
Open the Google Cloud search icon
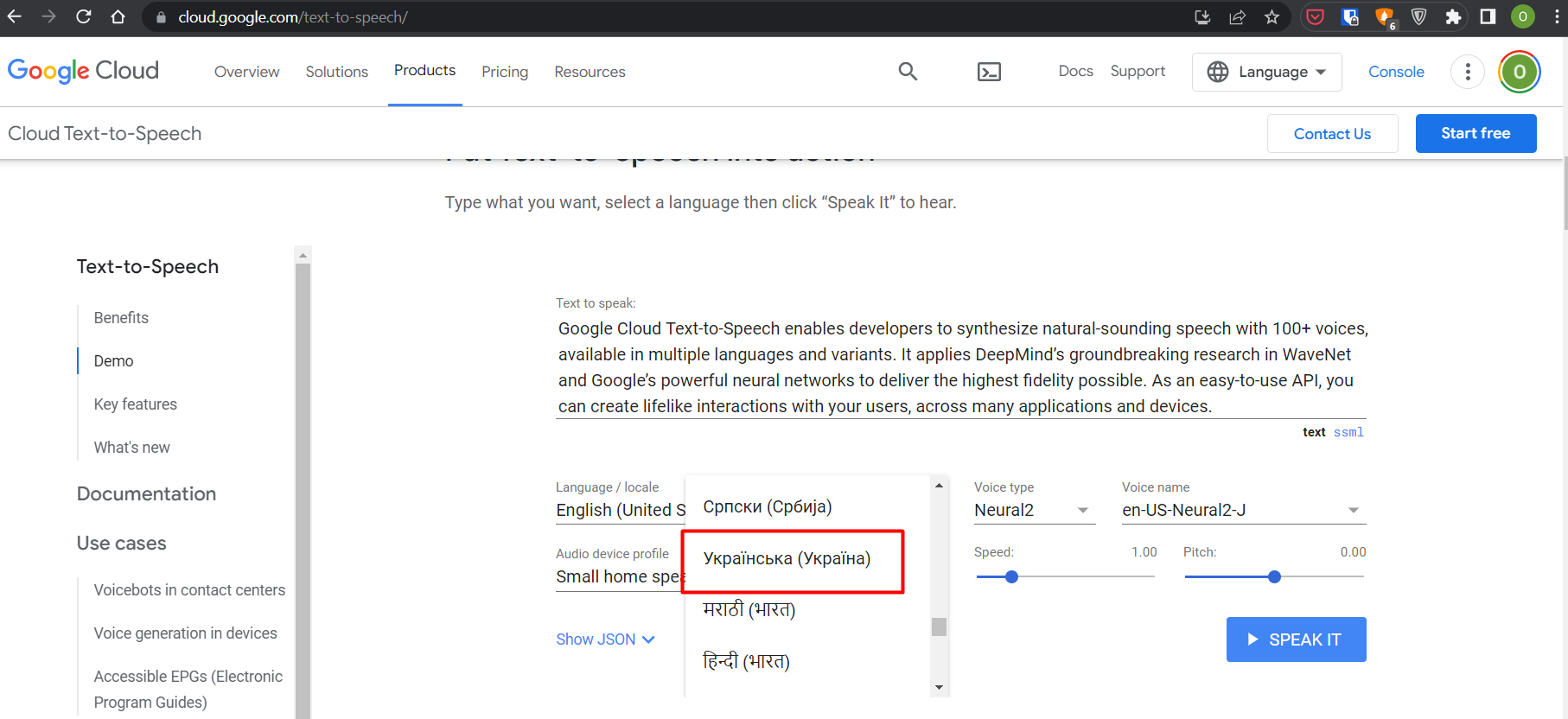(x=908, y=72)
